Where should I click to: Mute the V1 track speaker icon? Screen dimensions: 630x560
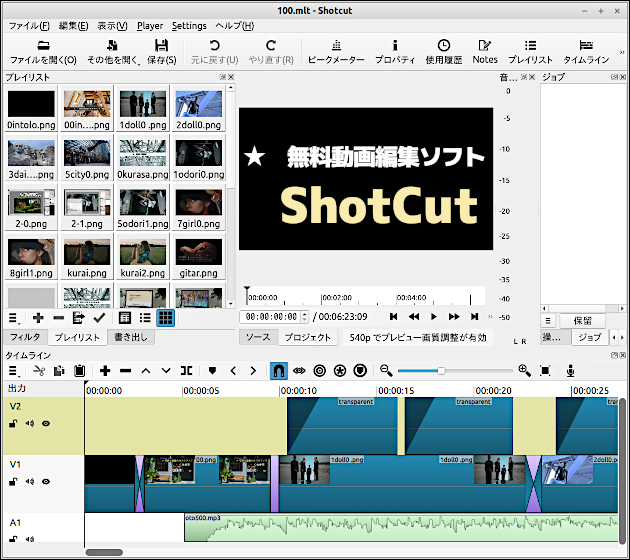point(30,481)
